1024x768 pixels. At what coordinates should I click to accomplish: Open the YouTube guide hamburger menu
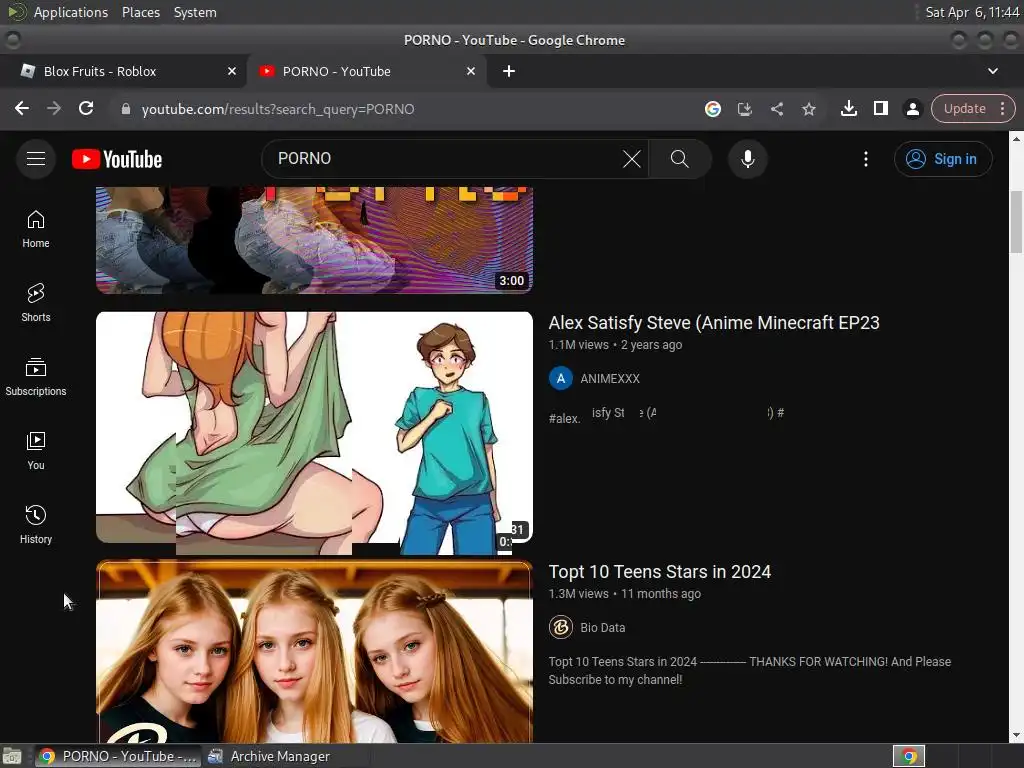pos(35,159)
